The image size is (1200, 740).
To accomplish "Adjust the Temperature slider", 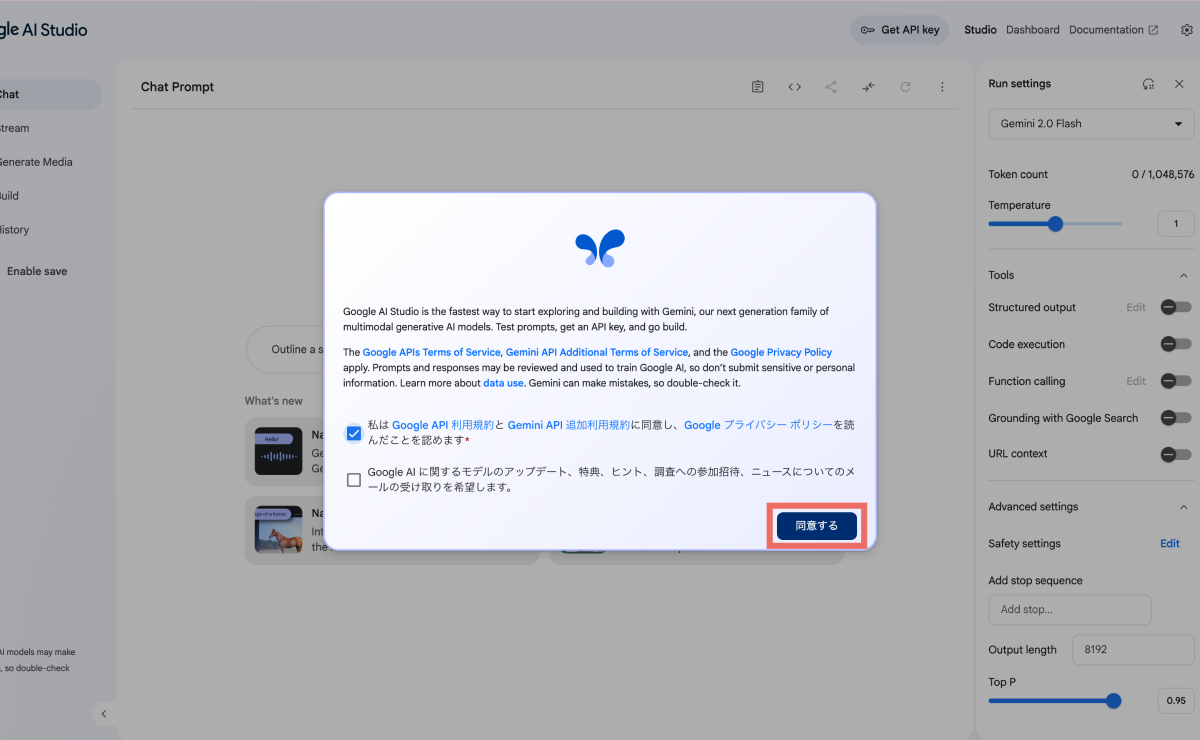I will click(1055, 224).
